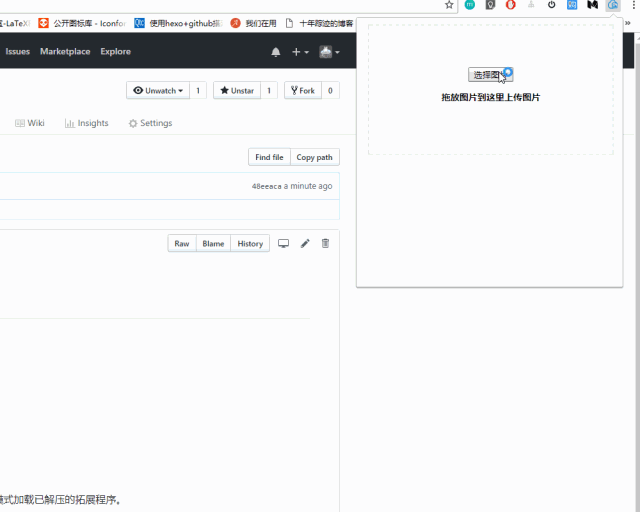
Task: Click the 选择图片 choose-image button
Action: [490, 75]
